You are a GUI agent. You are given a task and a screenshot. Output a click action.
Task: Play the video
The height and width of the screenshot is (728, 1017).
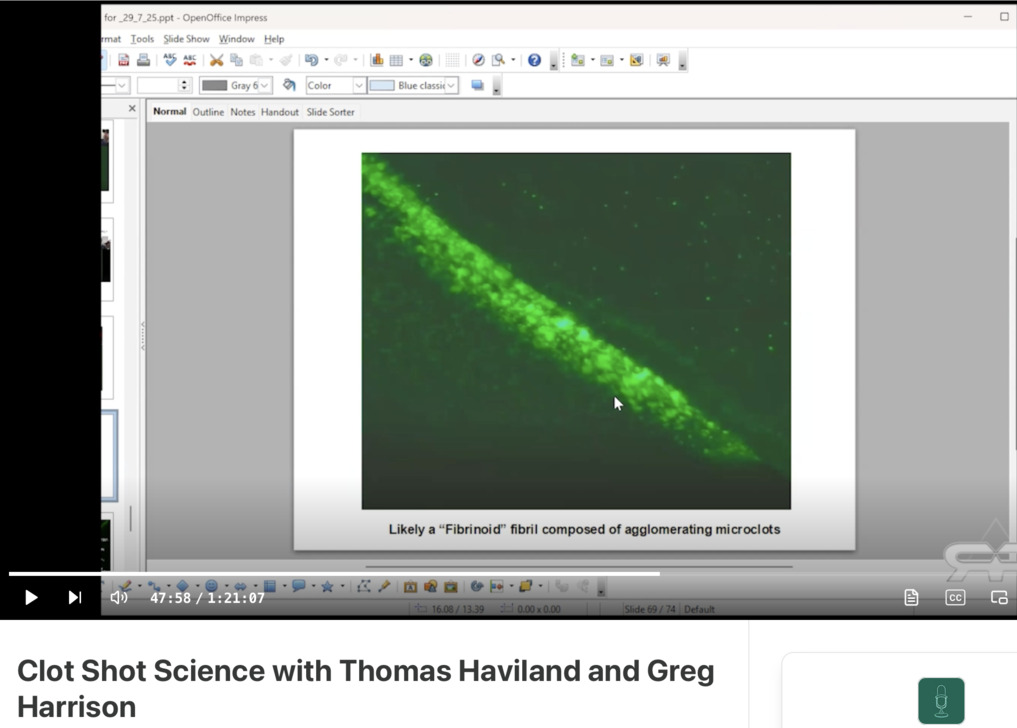pos(31,597)
